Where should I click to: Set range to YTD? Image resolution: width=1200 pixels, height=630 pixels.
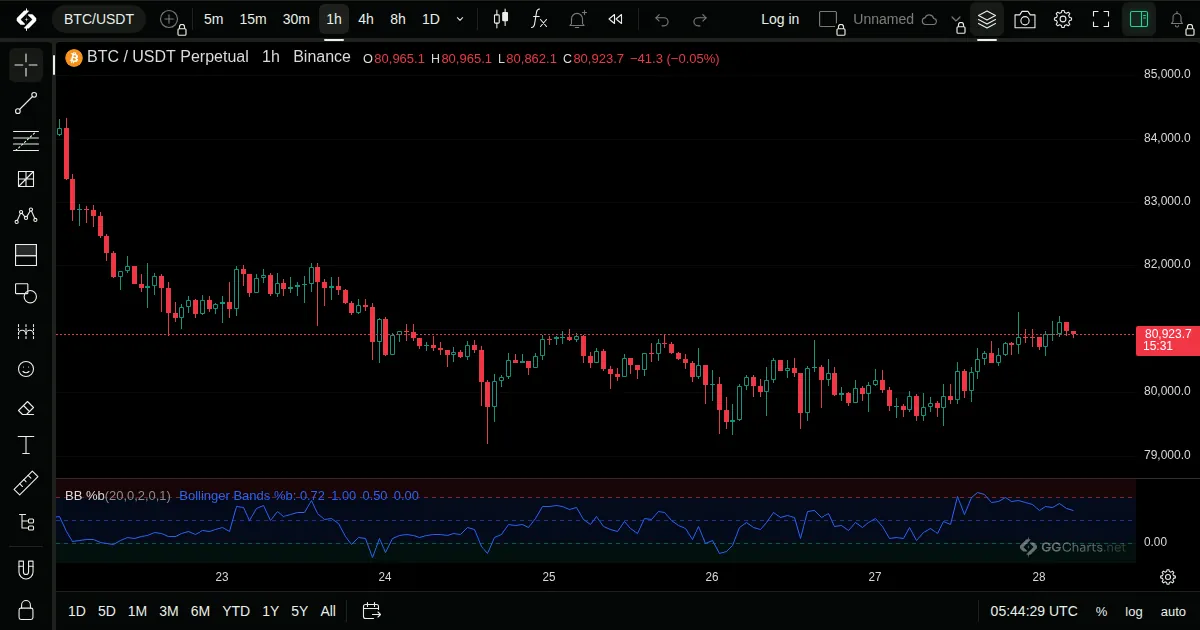236,611
